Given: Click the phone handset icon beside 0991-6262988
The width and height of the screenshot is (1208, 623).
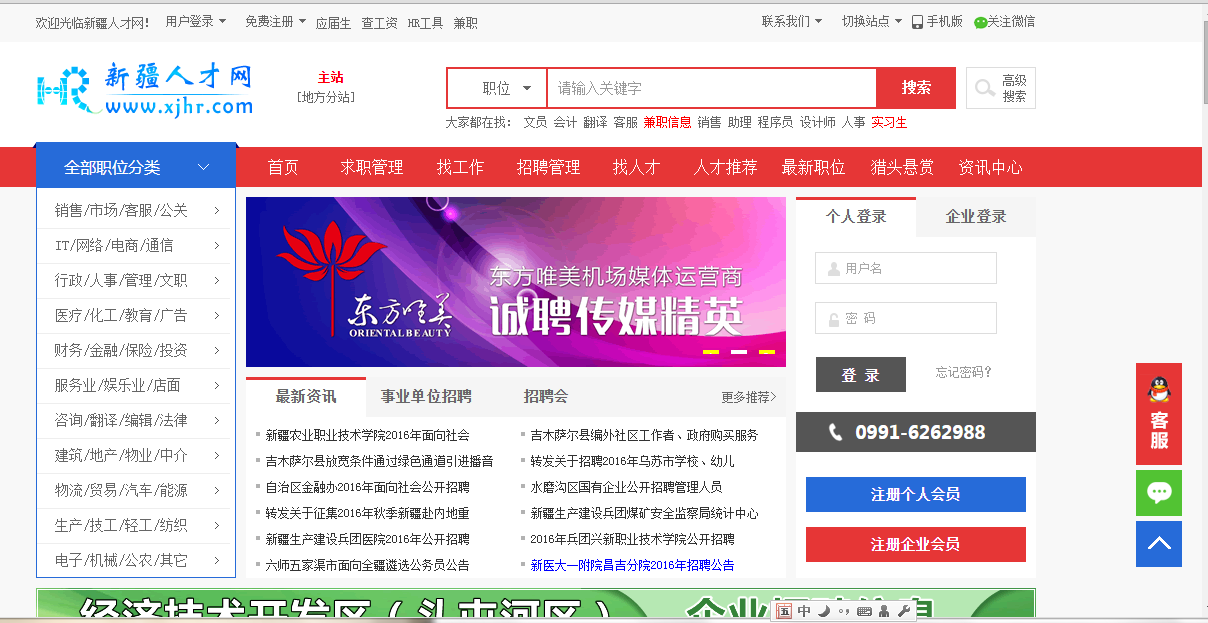Looking at the screenshot, I should (836, 432).
